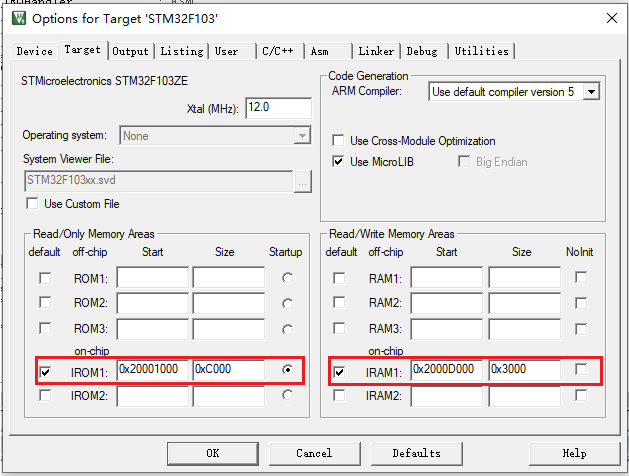Open the Operating system dropdown
This screenshot has width=629, height=476.
point(302,136)
